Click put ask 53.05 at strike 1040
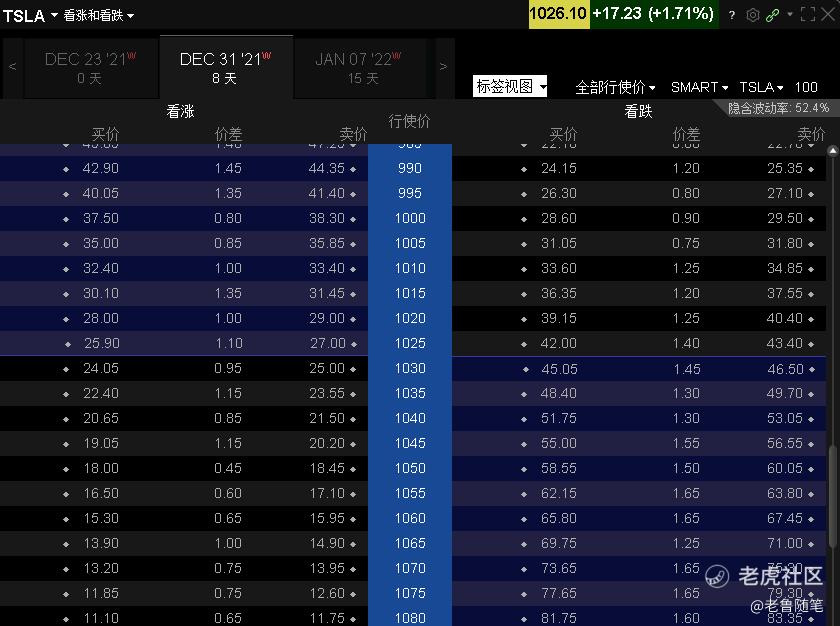The image size is (840, 626). tap(785, 418)
